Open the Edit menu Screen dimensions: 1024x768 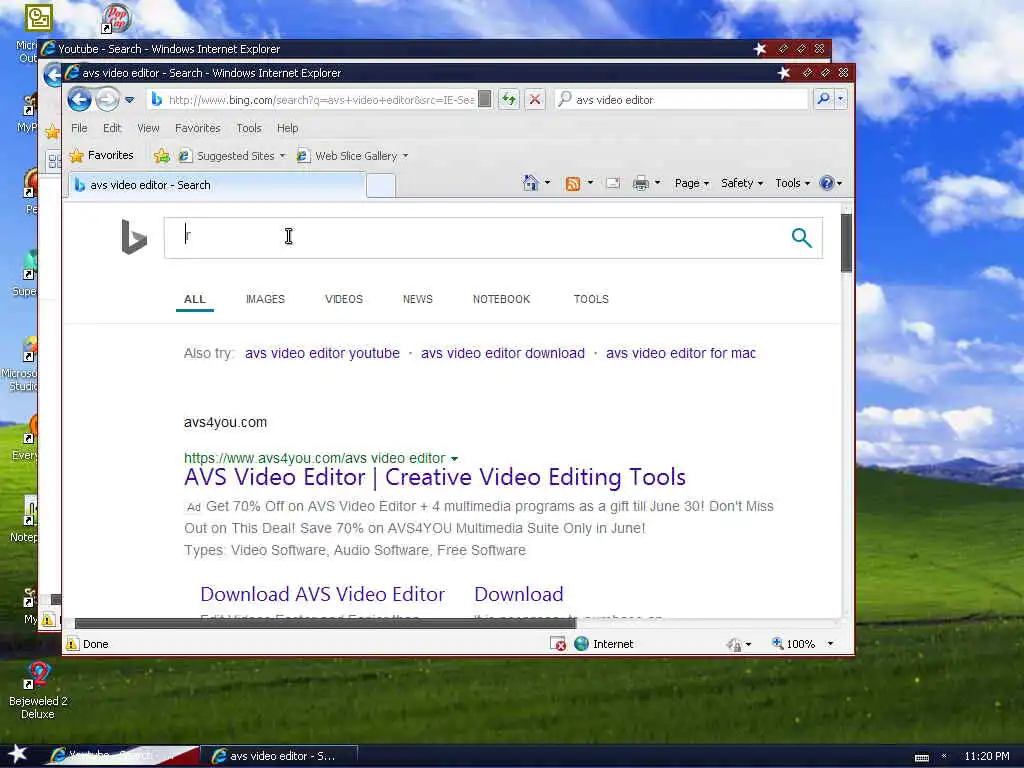point(112,128)
